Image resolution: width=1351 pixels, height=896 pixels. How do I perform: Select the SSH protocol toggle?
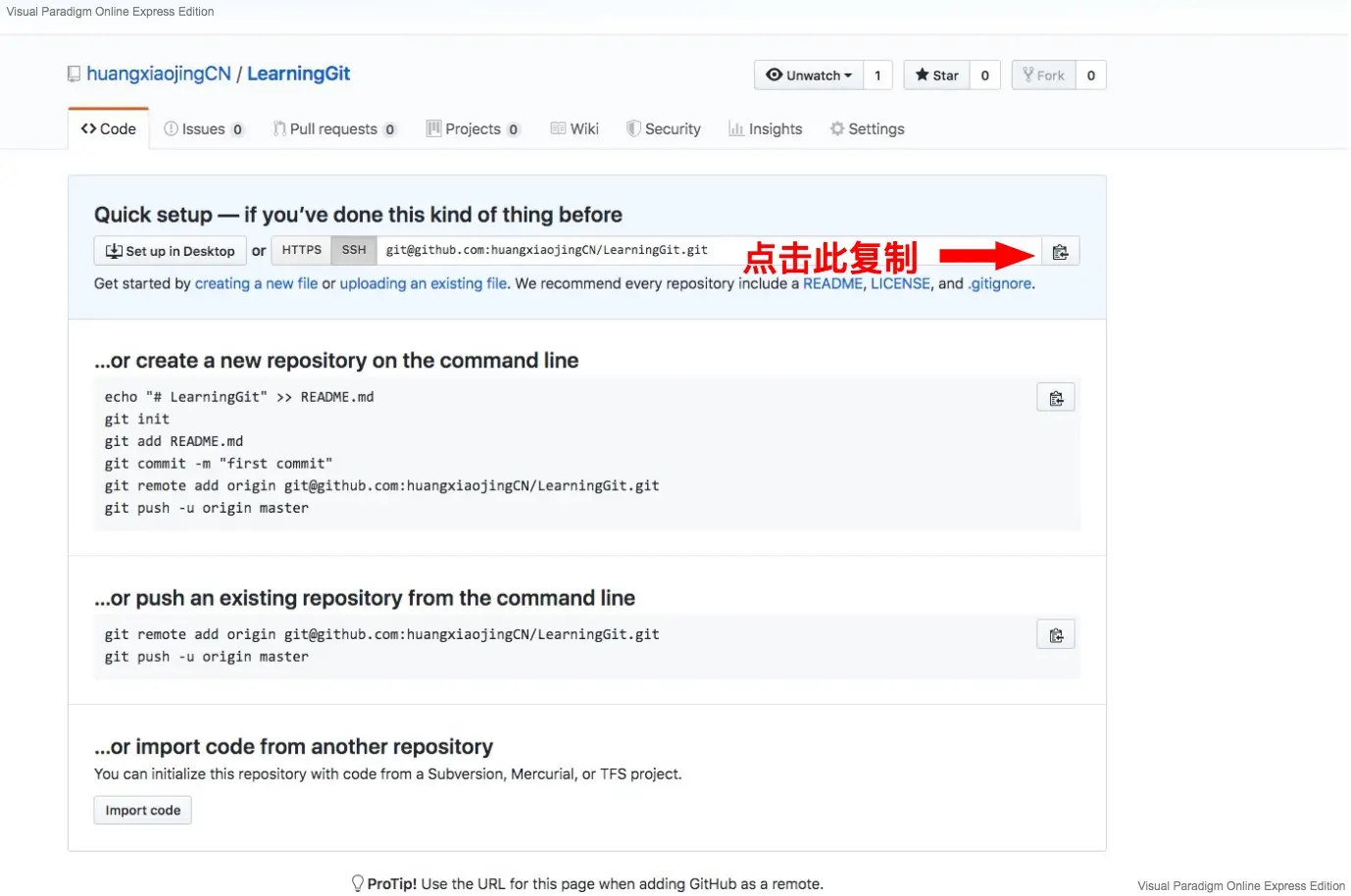coord(354,251)
